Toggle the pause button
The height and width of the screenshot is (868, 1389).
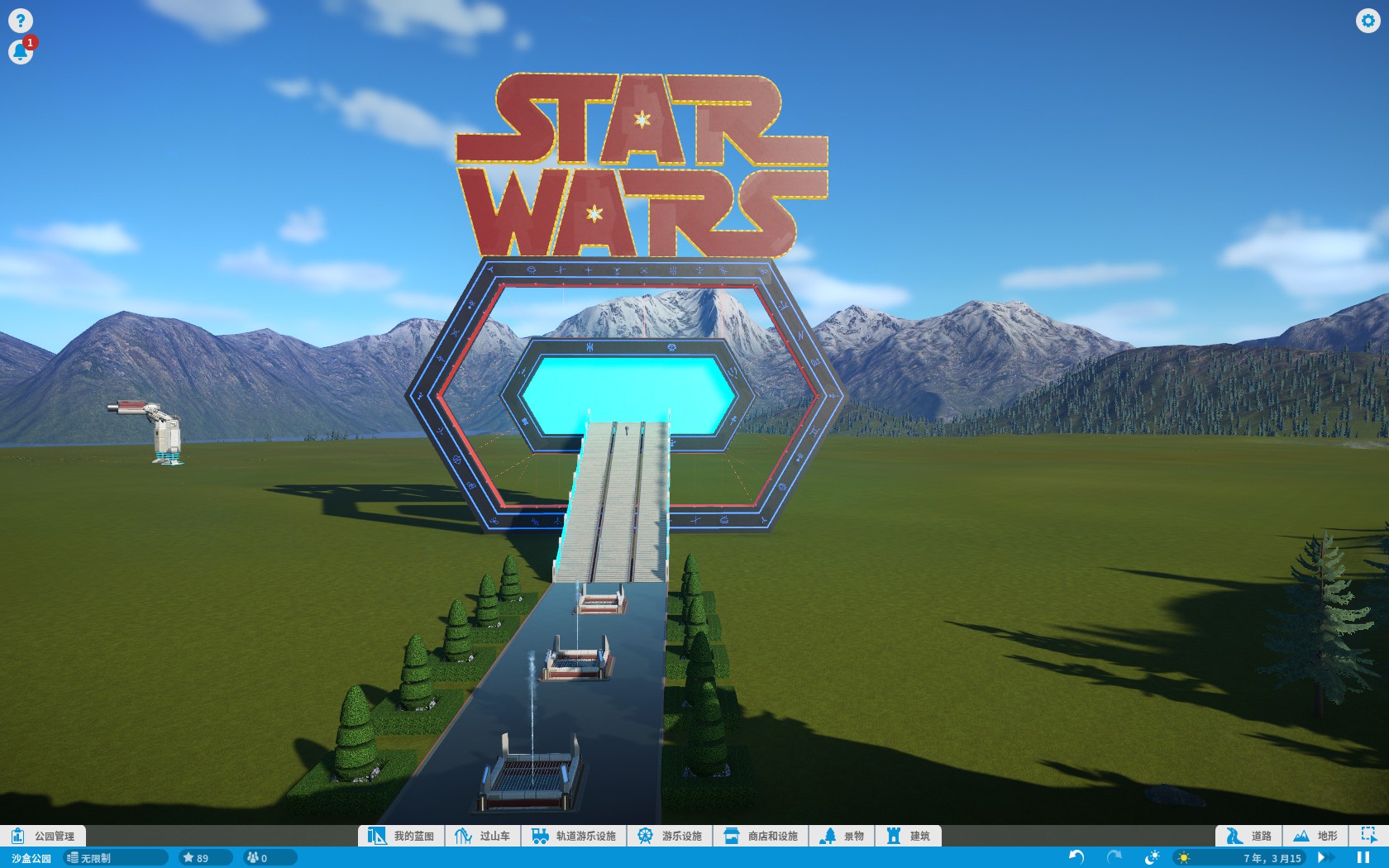coord(1363,857)
